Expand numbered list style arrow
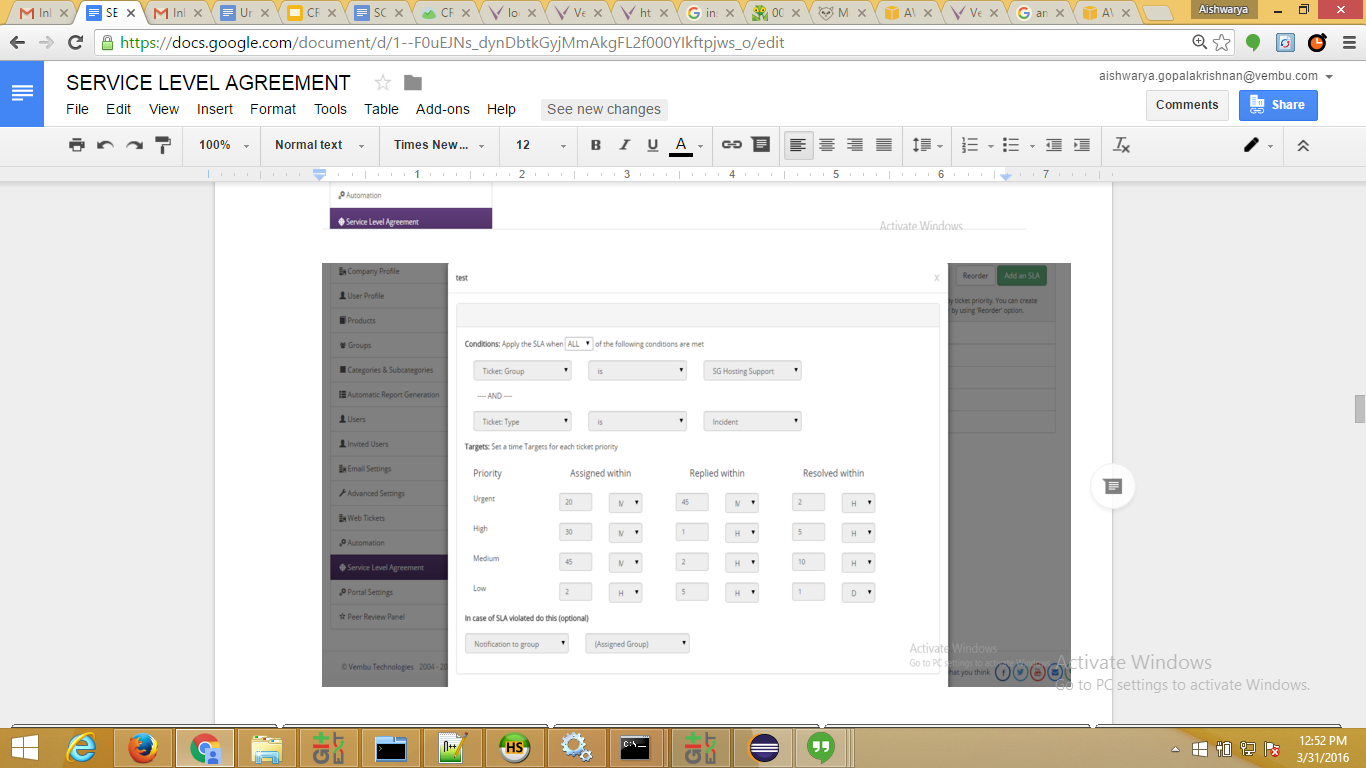The width and height of the screenshot is (1366, 768). [x=990, y=146]
